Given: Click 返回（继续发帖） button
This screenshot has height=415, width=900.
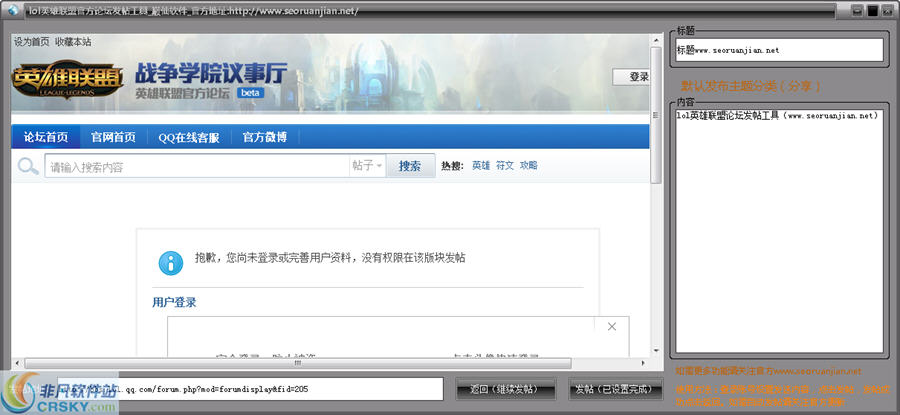Looking at the screenshot, I should click(x=505, y=389).
